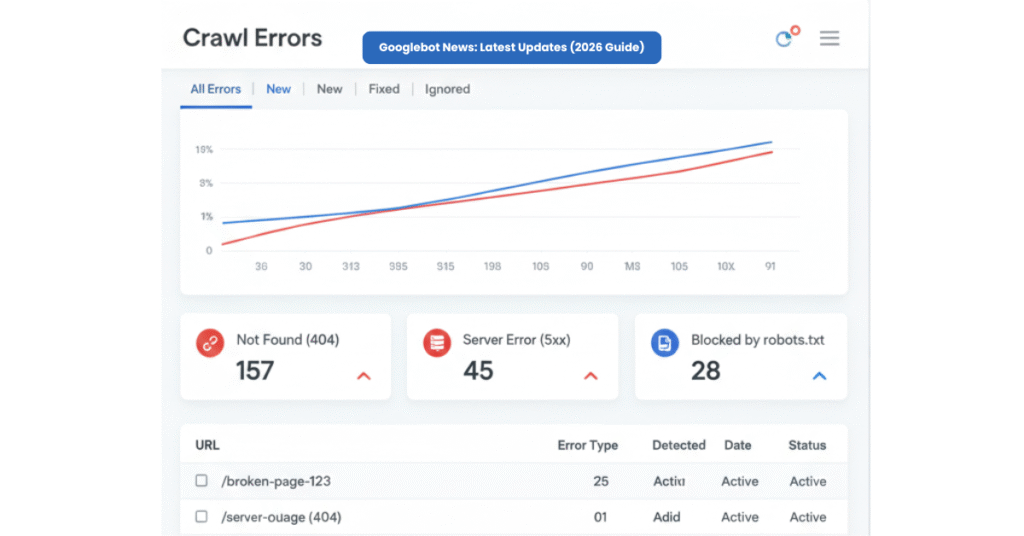The width and height of the screenshot is (1024, 536).
Task: Select the gray New tab
Action: point(329,89)
